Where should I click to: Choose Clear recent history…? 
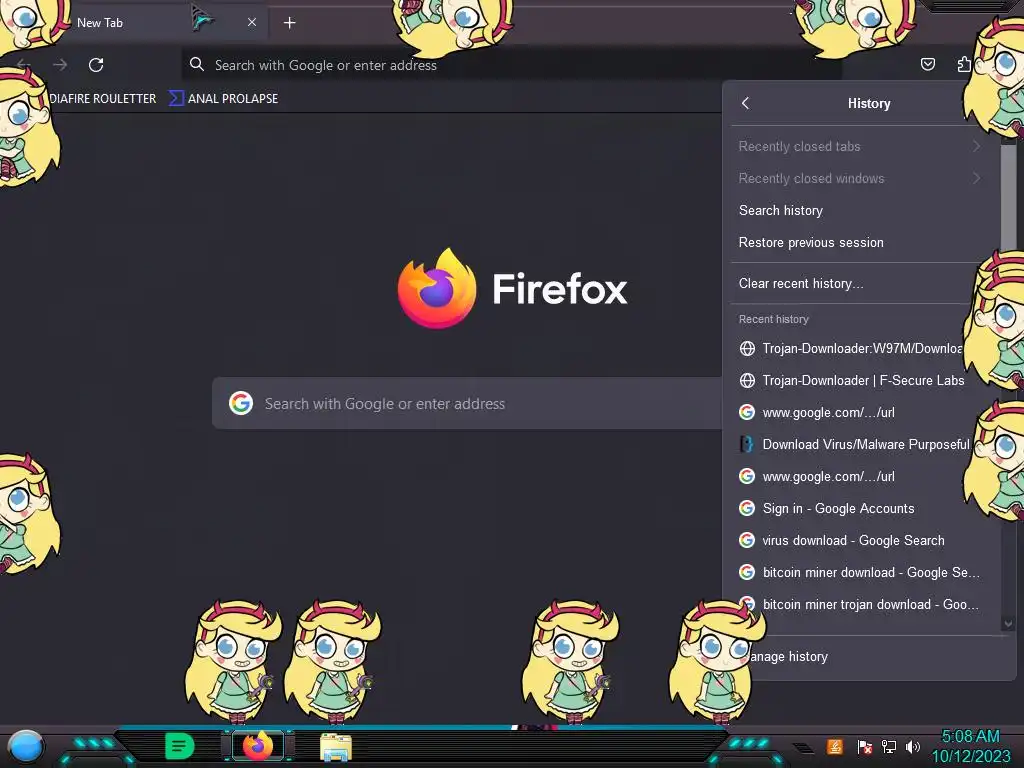[x=859, y=283]
